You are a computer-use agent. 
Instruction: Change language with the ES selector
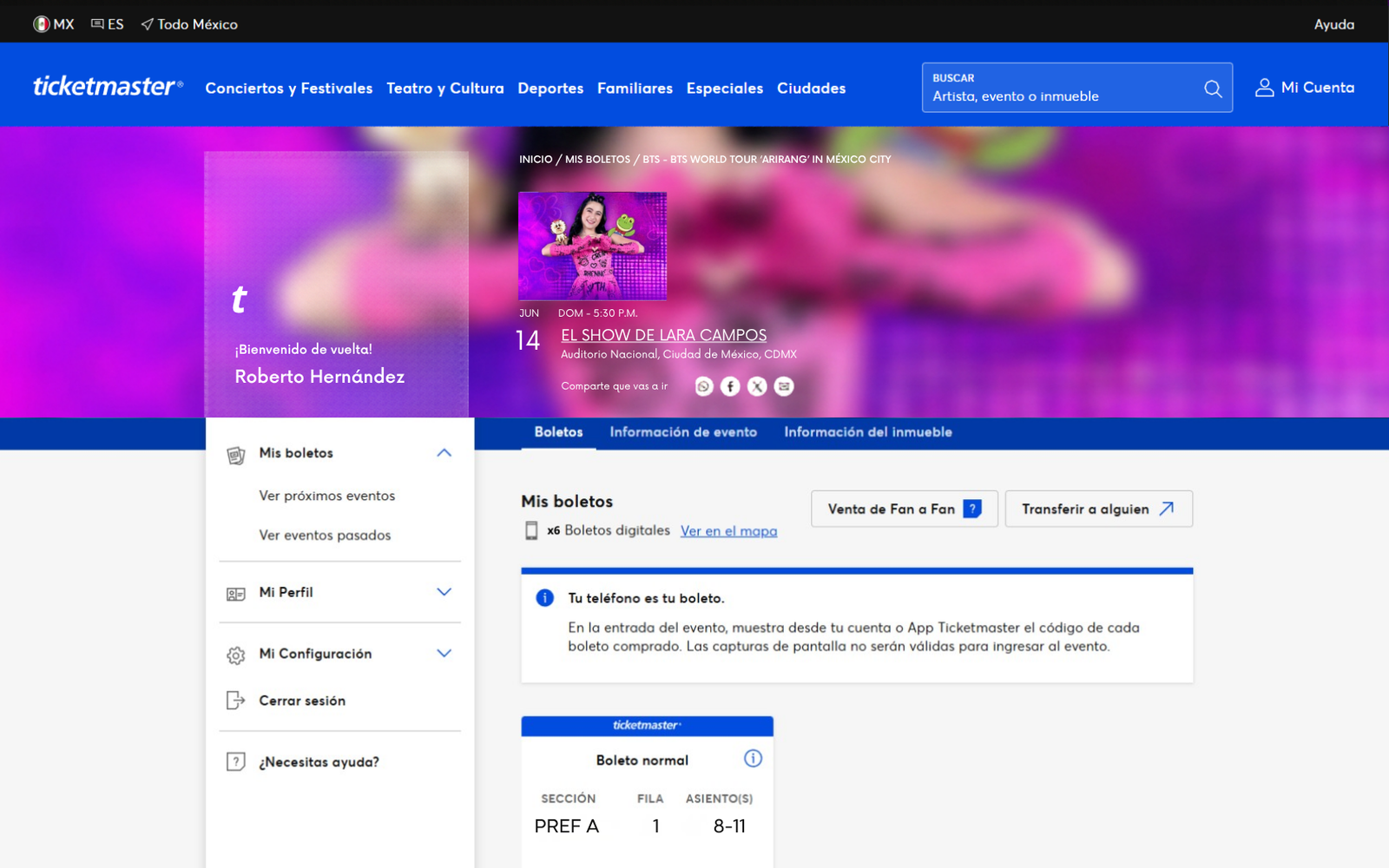click(x=108, y=24)
